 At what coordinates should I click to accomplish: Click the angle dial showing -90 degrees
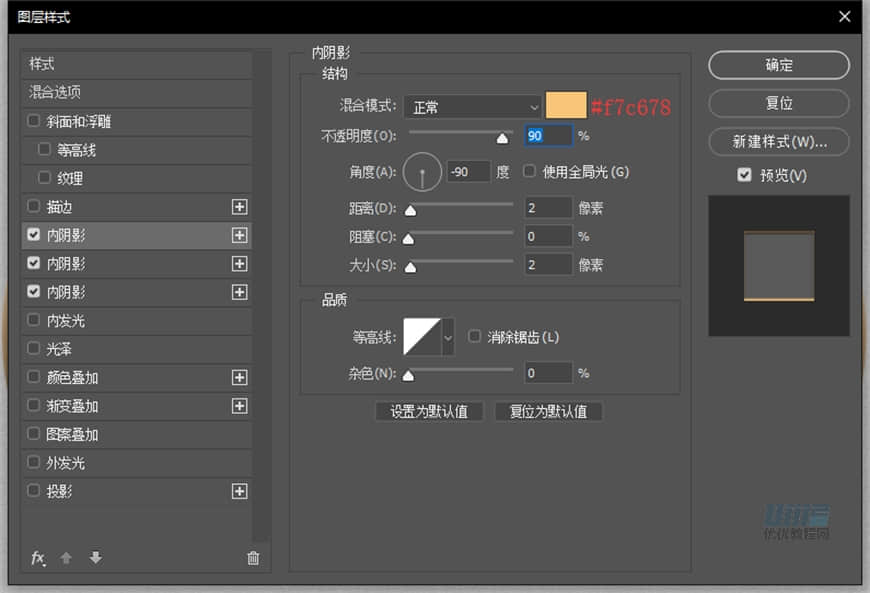(421, 171)
